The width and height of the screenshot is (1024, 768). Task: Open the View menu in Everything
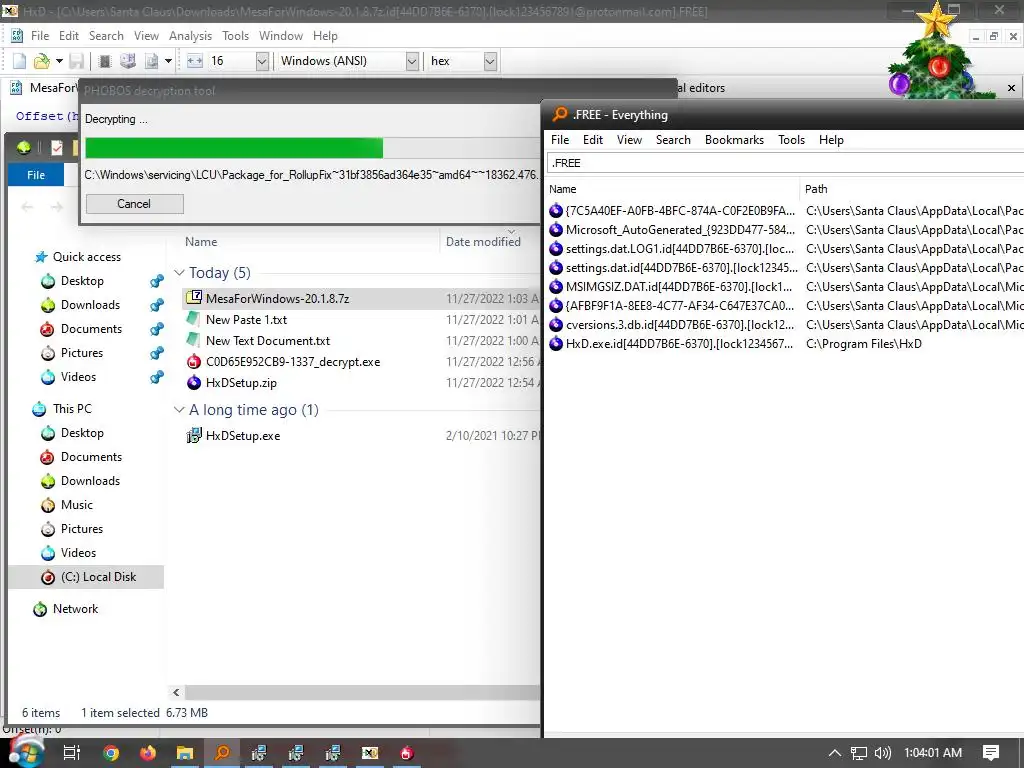coord(629,140)
